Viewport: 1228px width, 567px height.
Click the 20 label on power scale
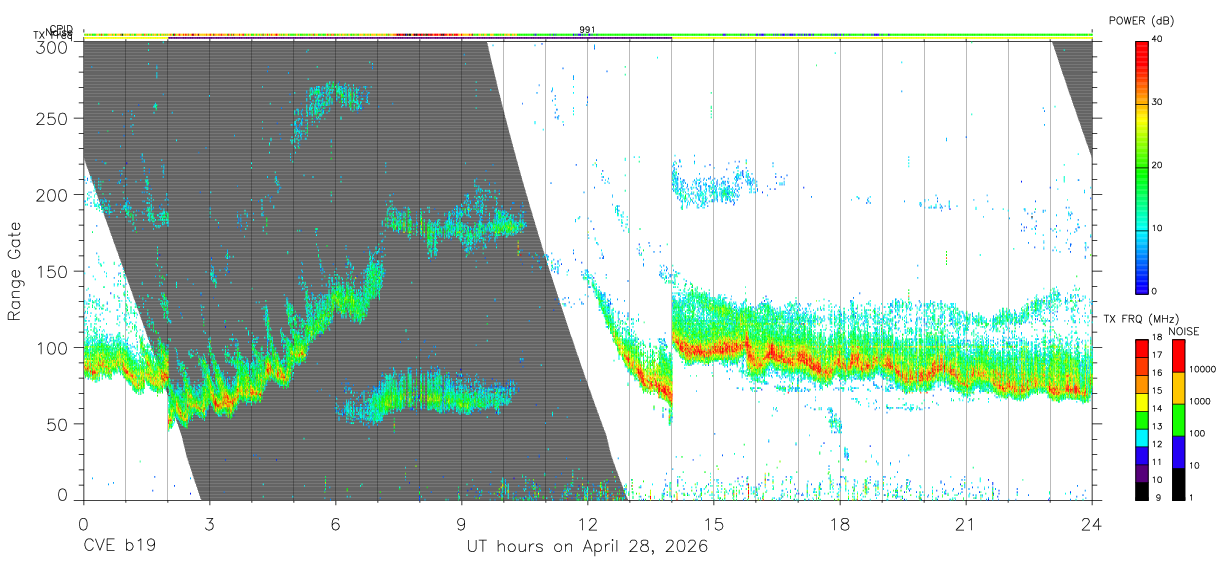coord(1158,166)
